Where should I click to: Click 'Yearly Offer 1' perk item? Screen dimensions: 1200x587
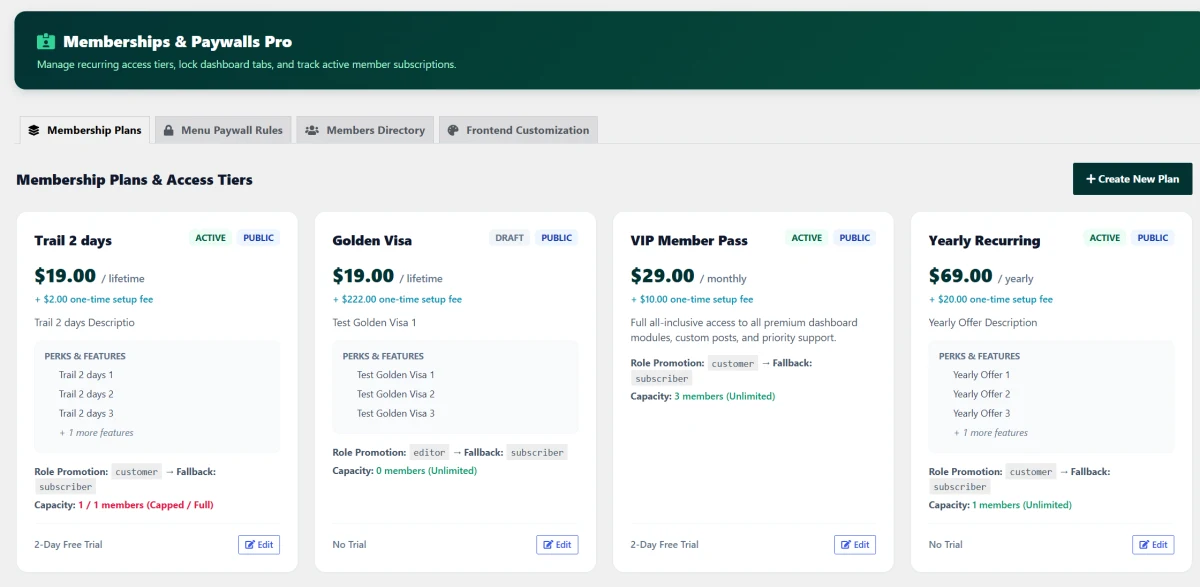click(x=981, y=375)
